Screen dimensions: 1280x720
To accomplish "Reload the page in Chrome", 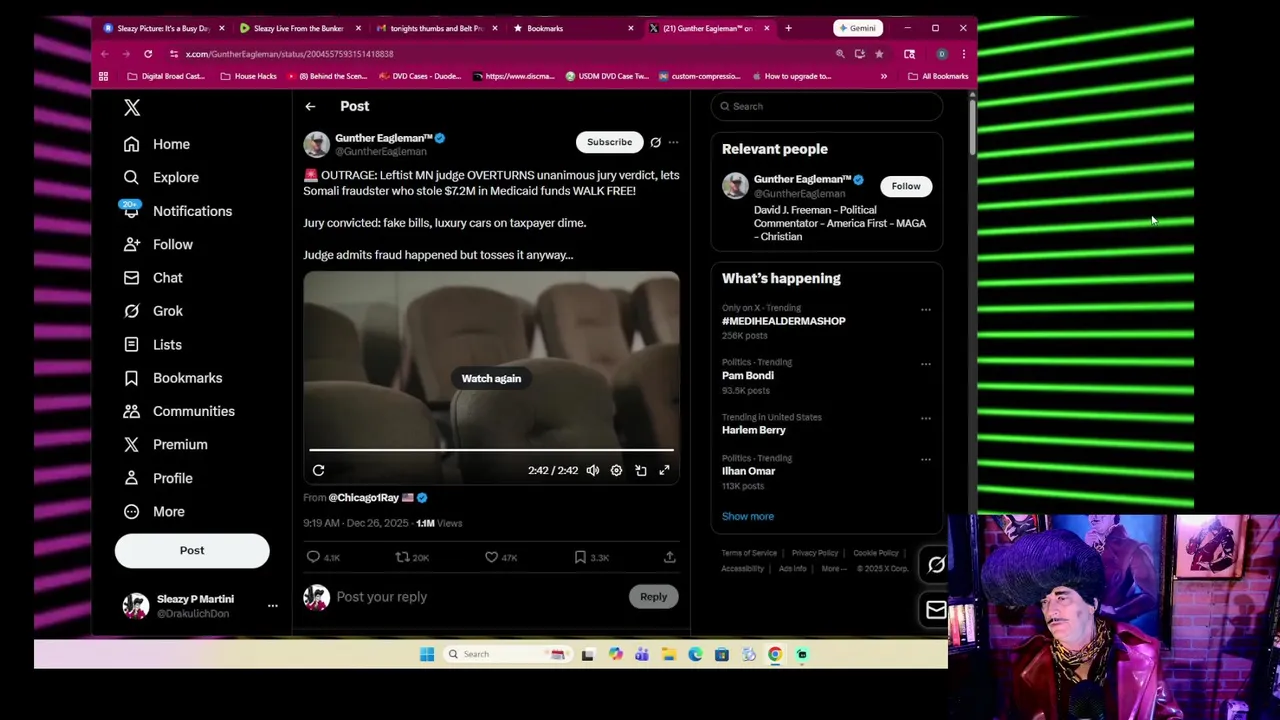I will point(148,54).
